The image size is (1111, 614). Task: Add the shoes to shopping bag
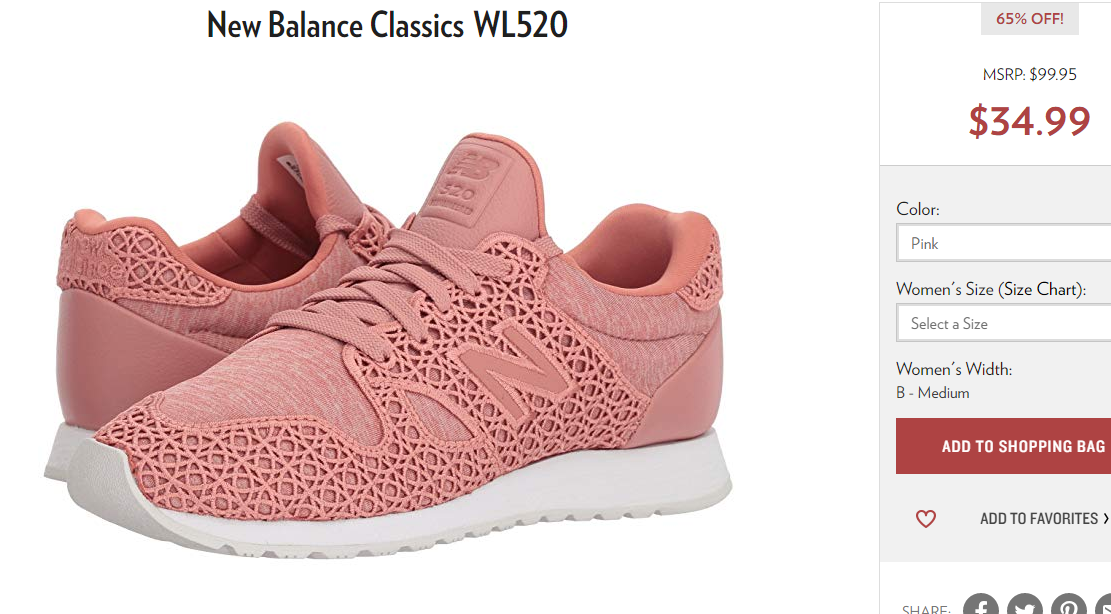pos(1003,446)
